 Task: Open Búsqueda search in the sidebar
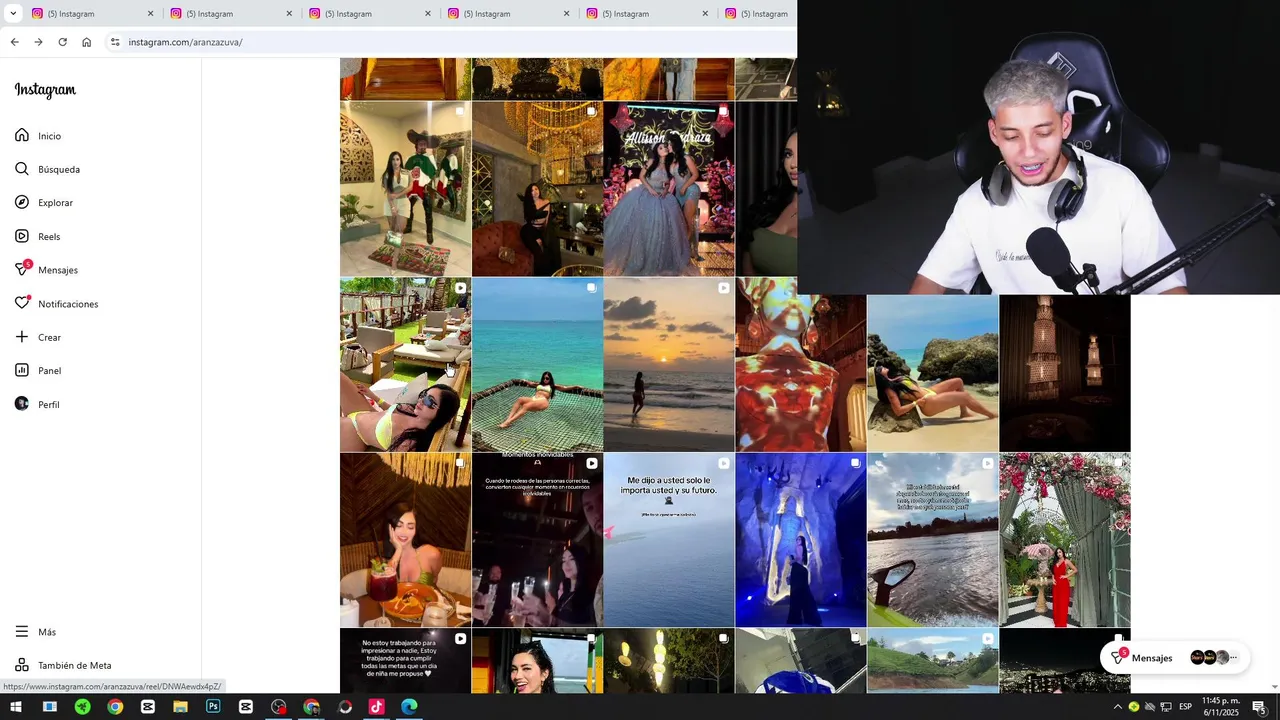[x=47, y=169]
